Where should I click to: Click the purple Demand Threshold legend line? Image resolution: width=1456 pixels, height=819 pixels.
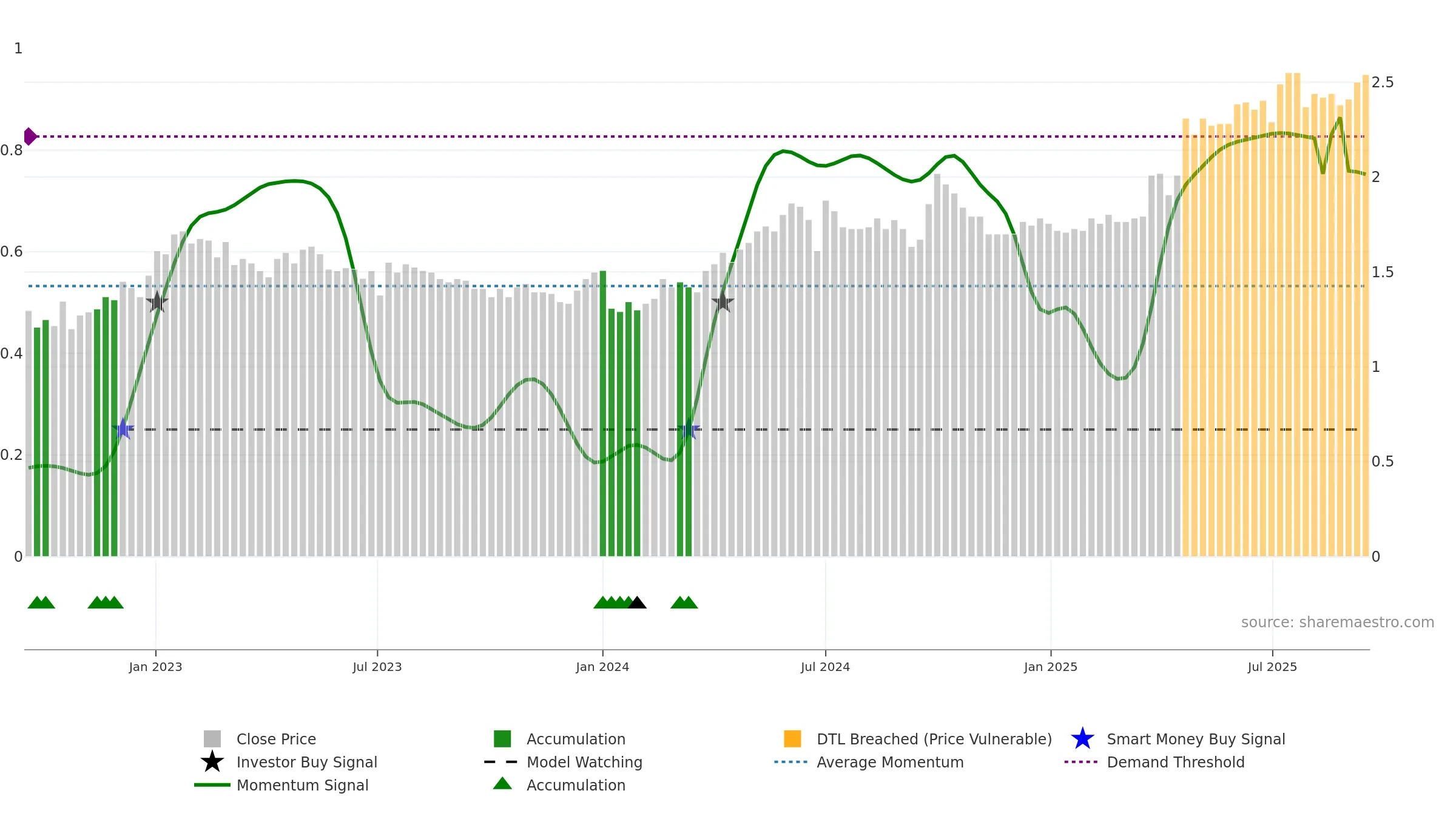(x=1081, y=762)
